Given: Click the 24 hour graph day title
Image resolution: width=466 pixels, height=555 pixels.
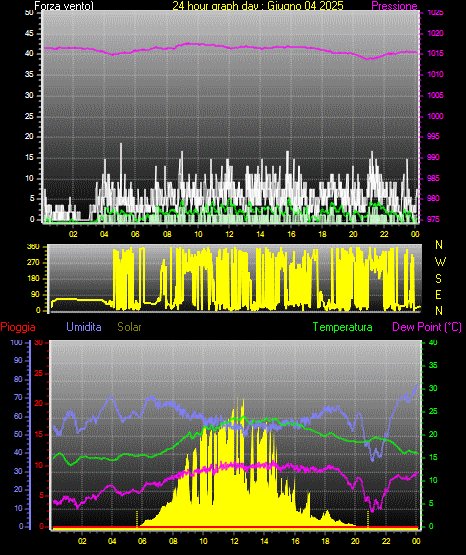Looking at the screenshot, I should click(258, 6).
